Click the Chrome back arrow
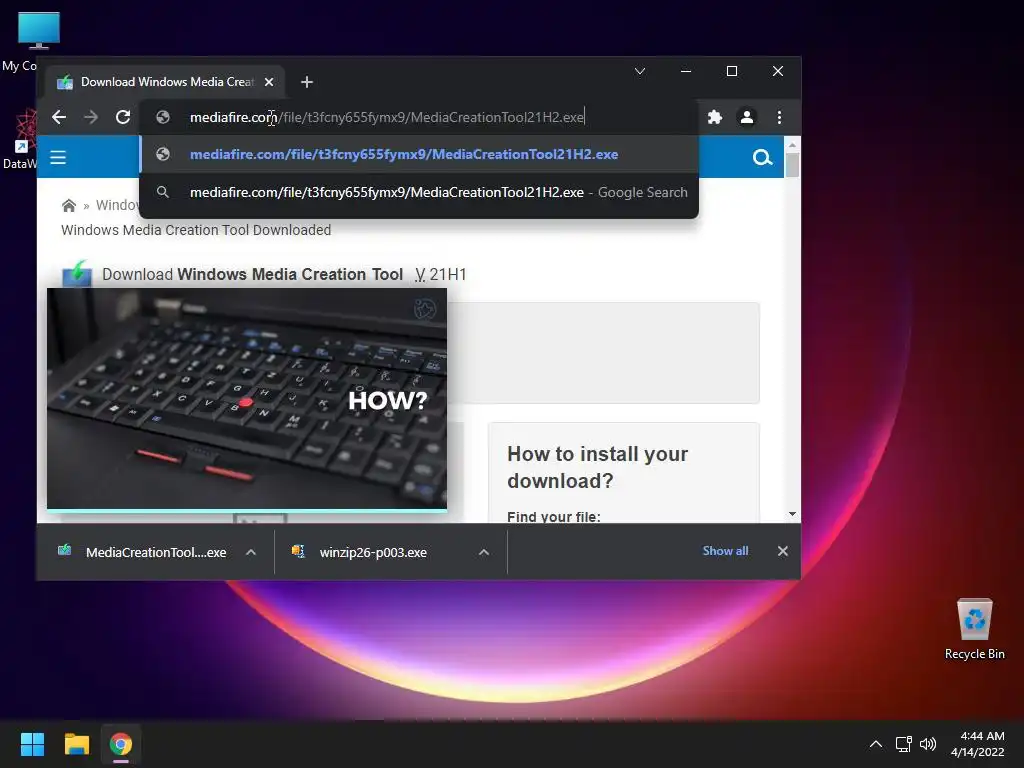The width and height of the screenshot is (1024, 768). 59,117
